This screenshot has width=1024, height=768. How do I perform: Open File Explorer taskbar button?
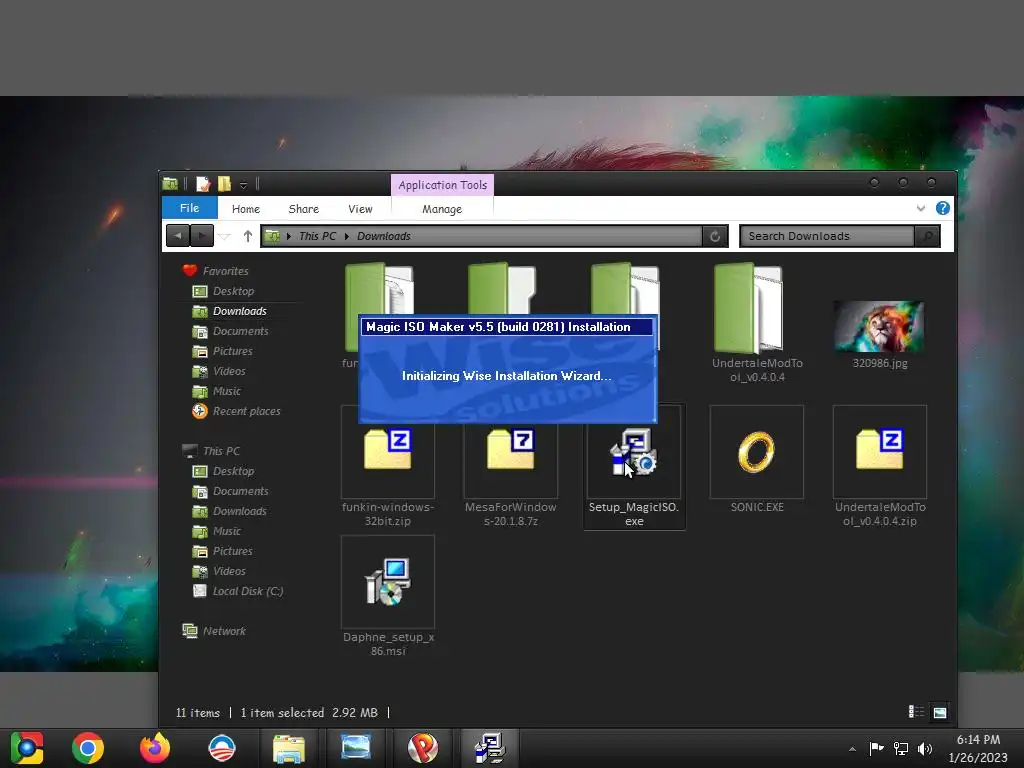pyautogui.click(x=289, y=748)
